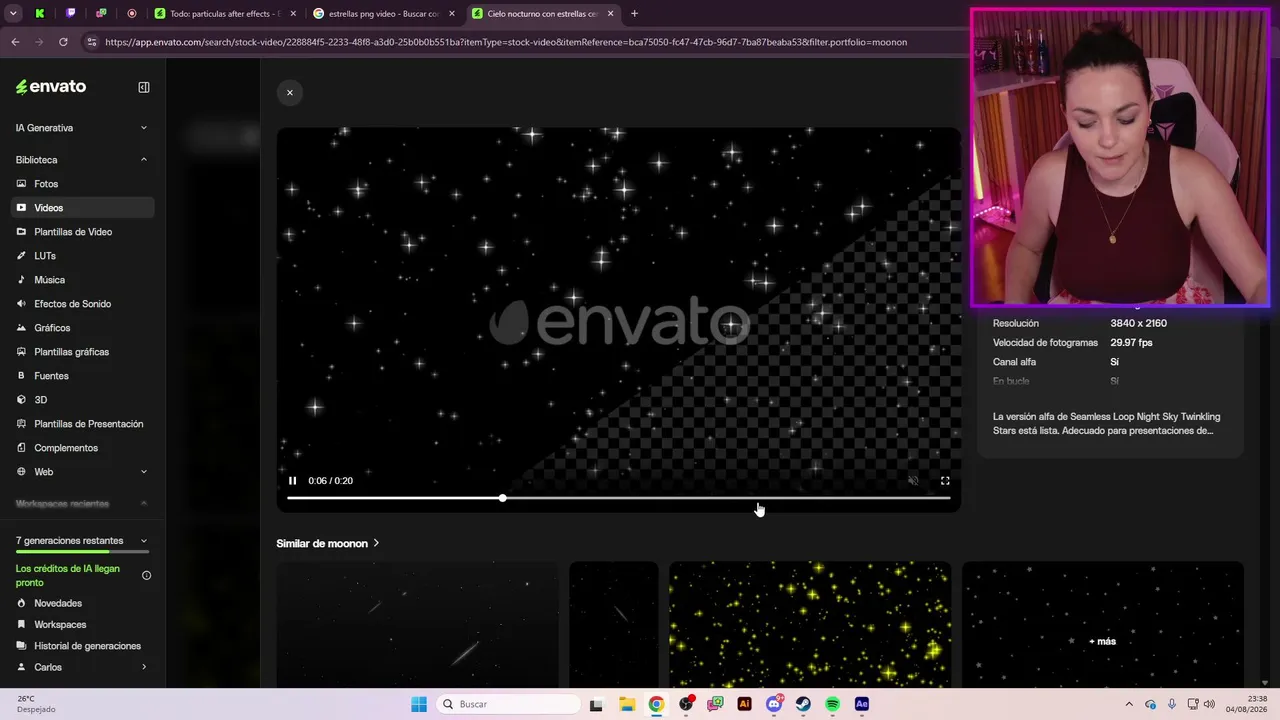1280x720 pixels.
Task: Expand the IA Generativa menu
Action: 82,128
